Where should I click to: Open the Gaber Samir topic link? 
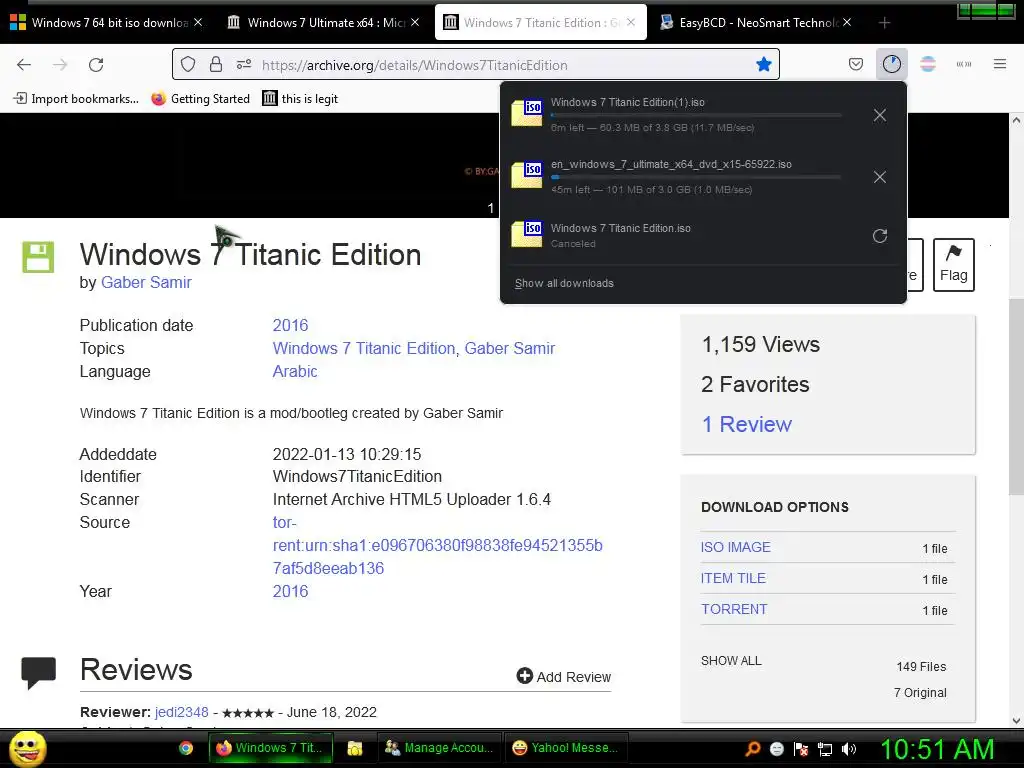(x=509, y=348)
